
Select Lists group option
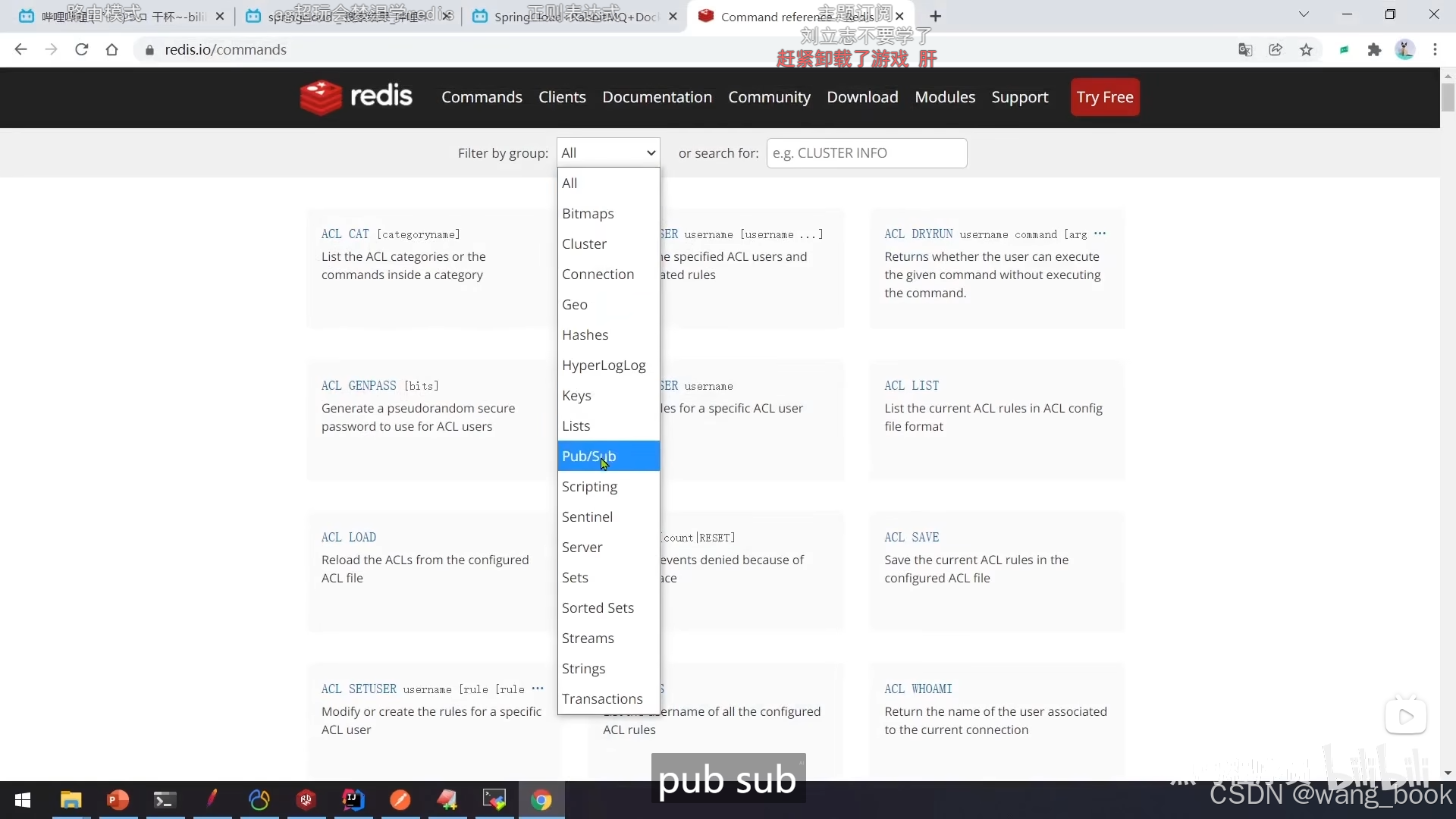tap(609, 425)
